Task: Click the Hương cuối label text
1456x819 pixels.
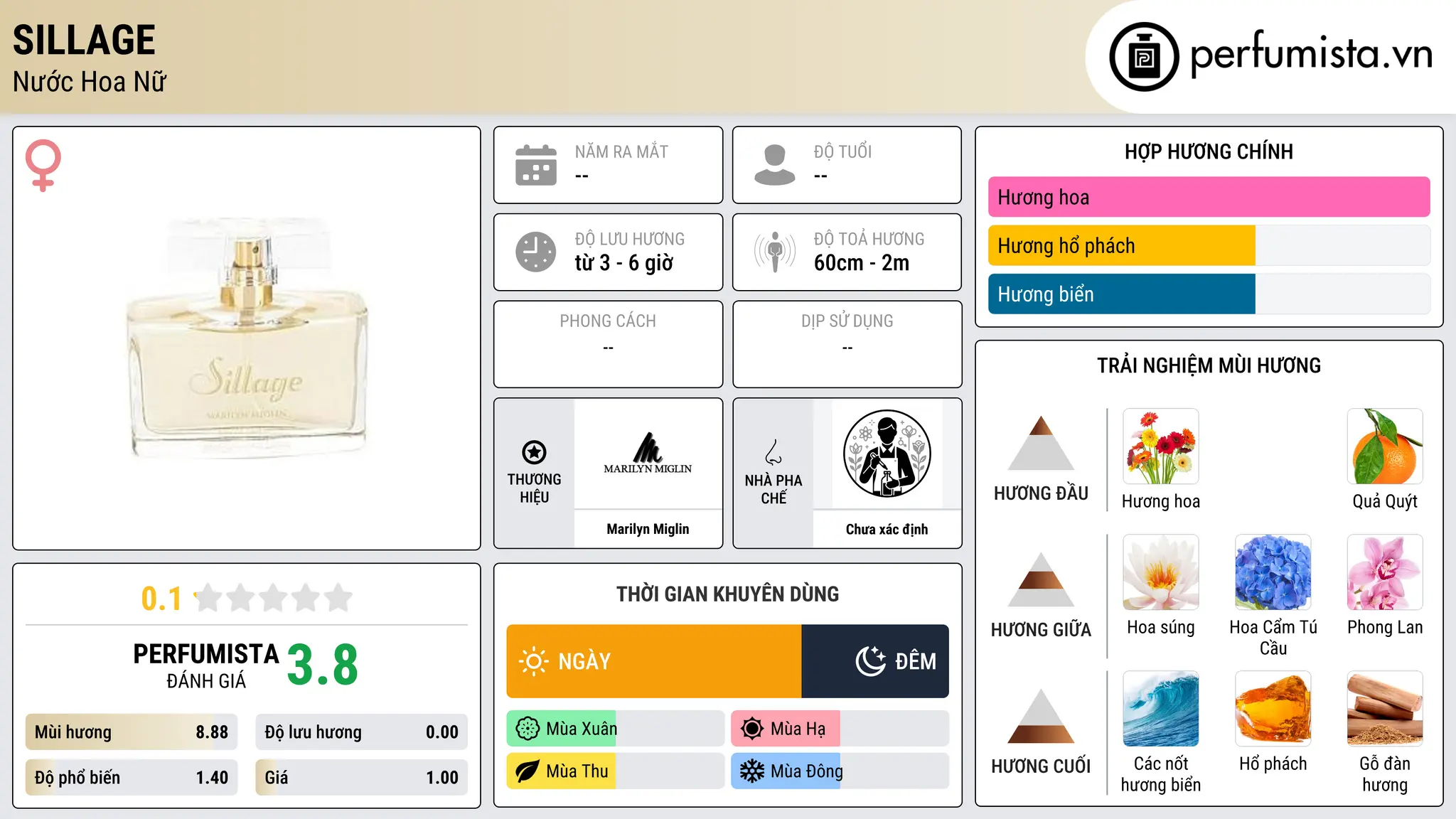Action: 1041,766
